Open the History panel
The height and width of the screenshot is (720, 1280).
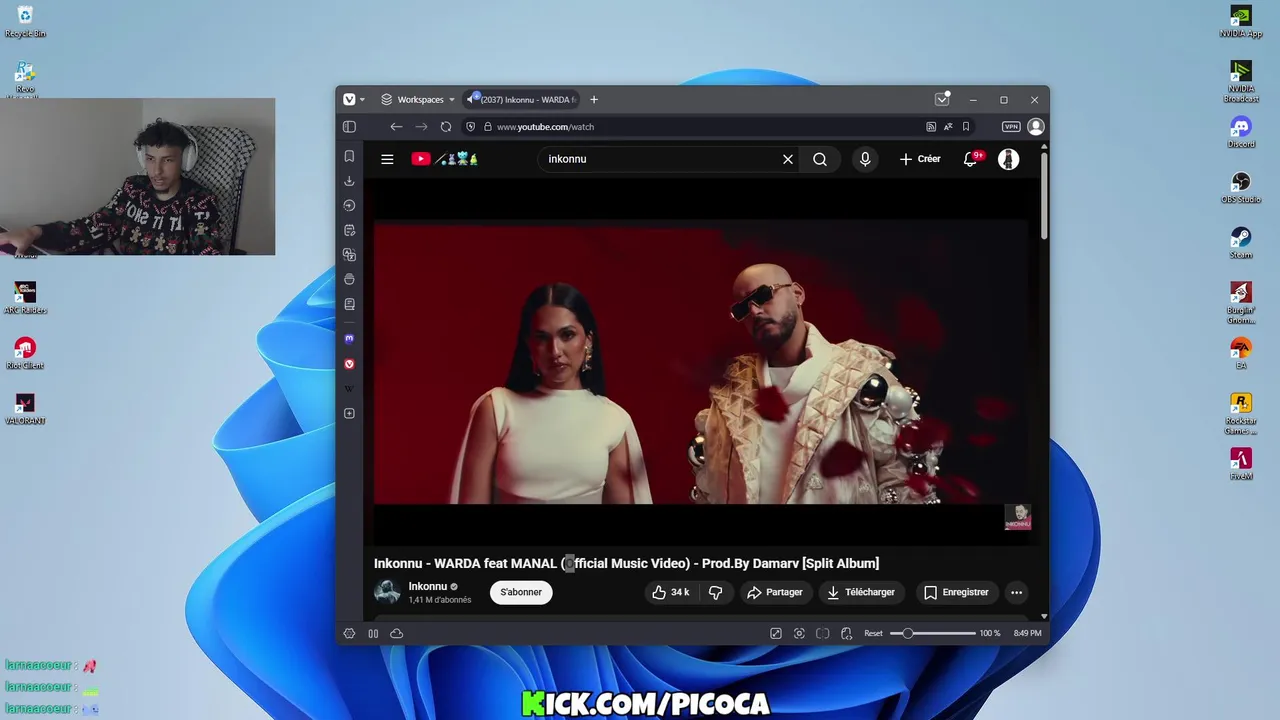point(349,205)
